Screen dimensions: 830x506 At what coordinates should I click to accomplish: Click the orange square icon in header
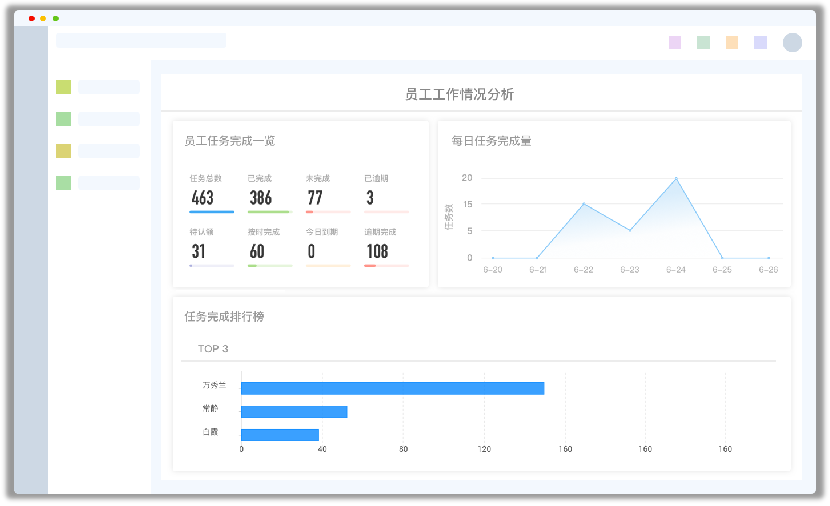tap(732, 42)
